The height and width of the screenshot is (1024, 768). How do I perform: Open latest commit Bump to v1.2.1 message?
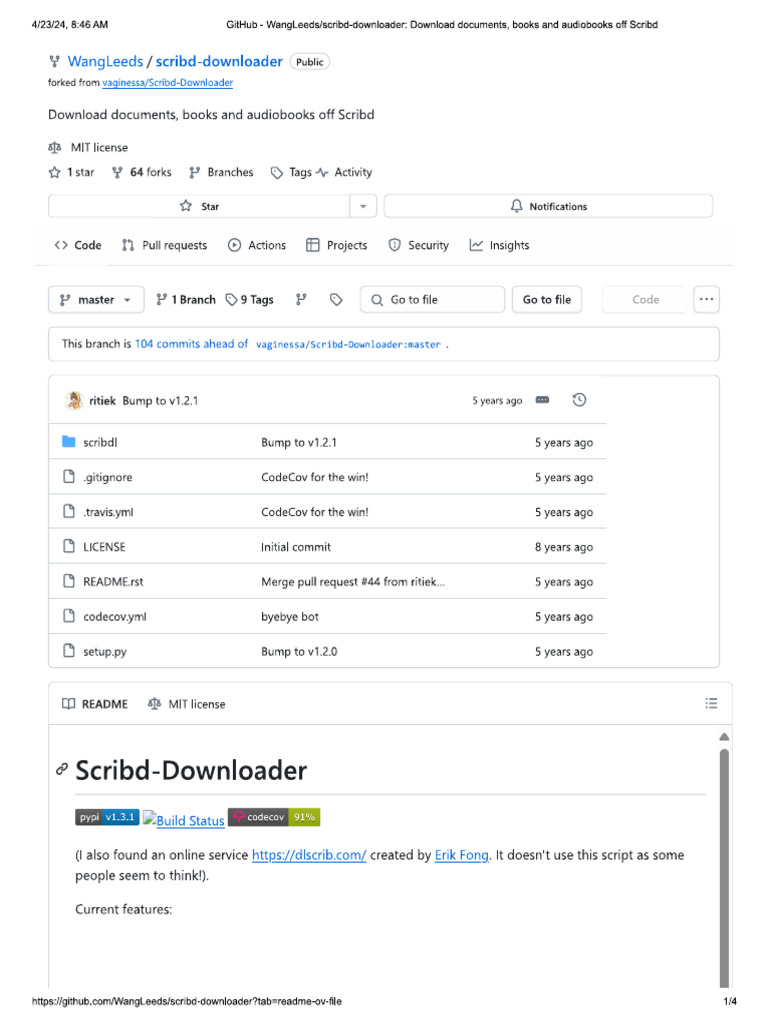pos(160,401)
